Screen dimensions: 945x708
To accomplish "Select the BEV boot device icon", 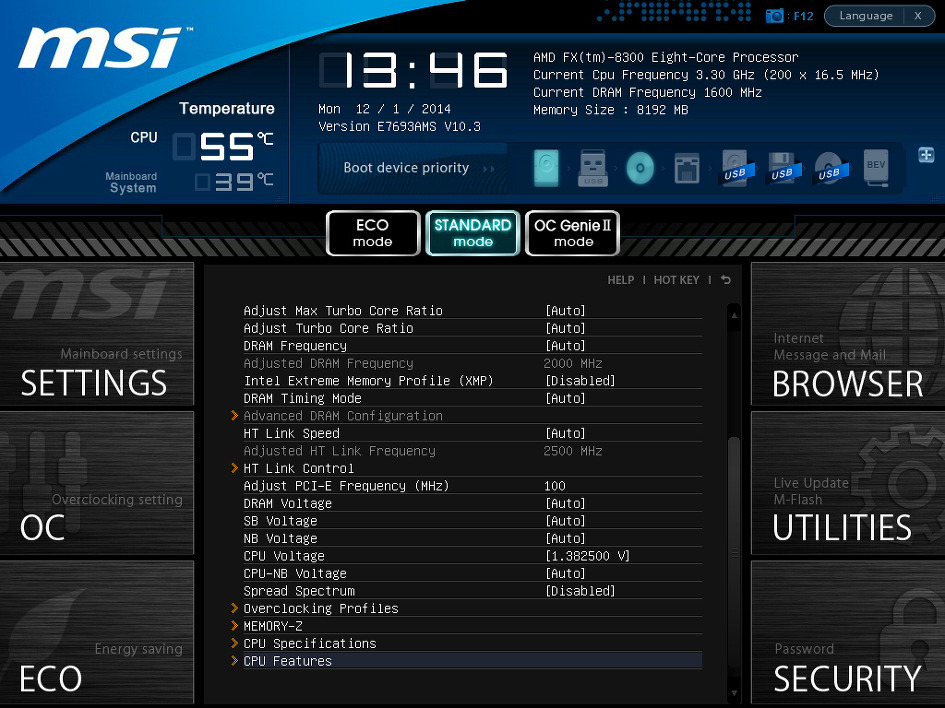I will [x=876, y=167].
